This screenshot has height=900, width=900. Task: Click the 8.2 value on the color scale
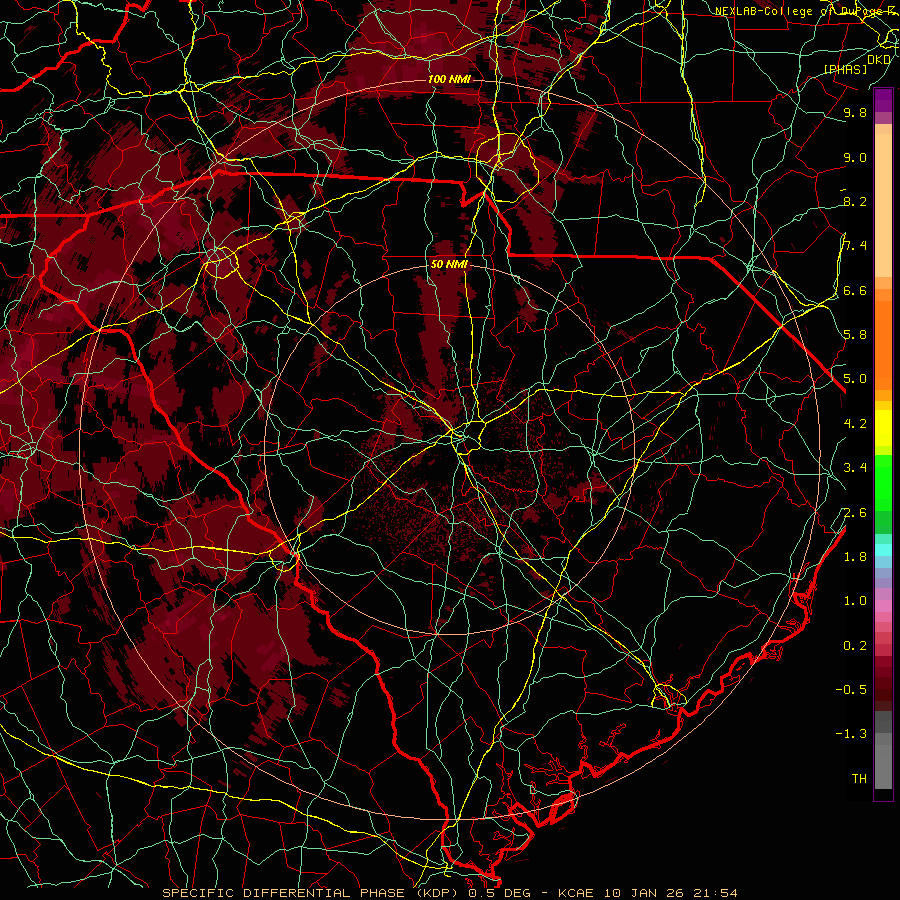[855, 201]
